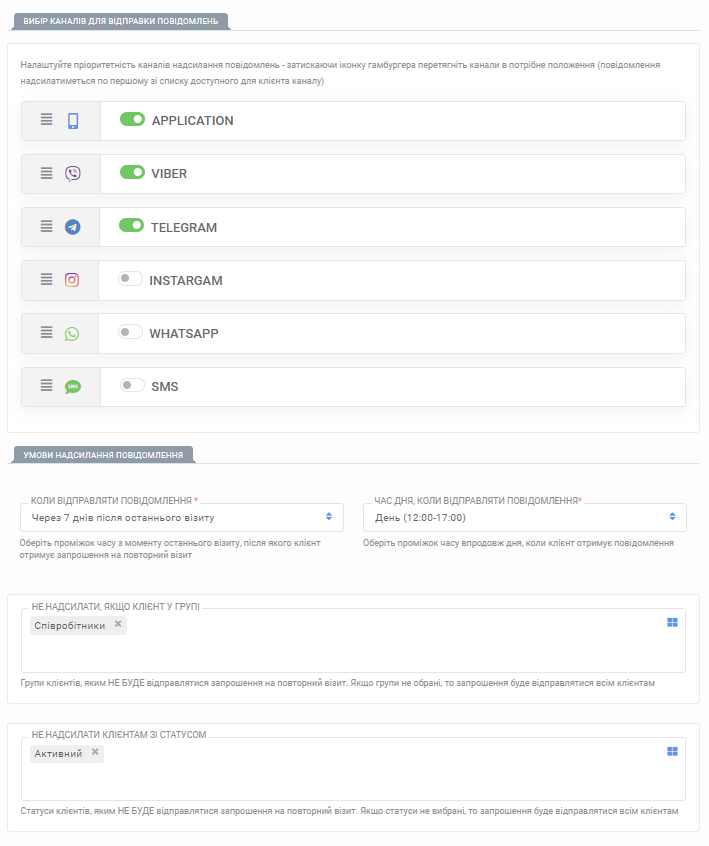The image size is (709, 846).
Task: Click the hamburger handle on APPLICATION row
Action: 46,119
